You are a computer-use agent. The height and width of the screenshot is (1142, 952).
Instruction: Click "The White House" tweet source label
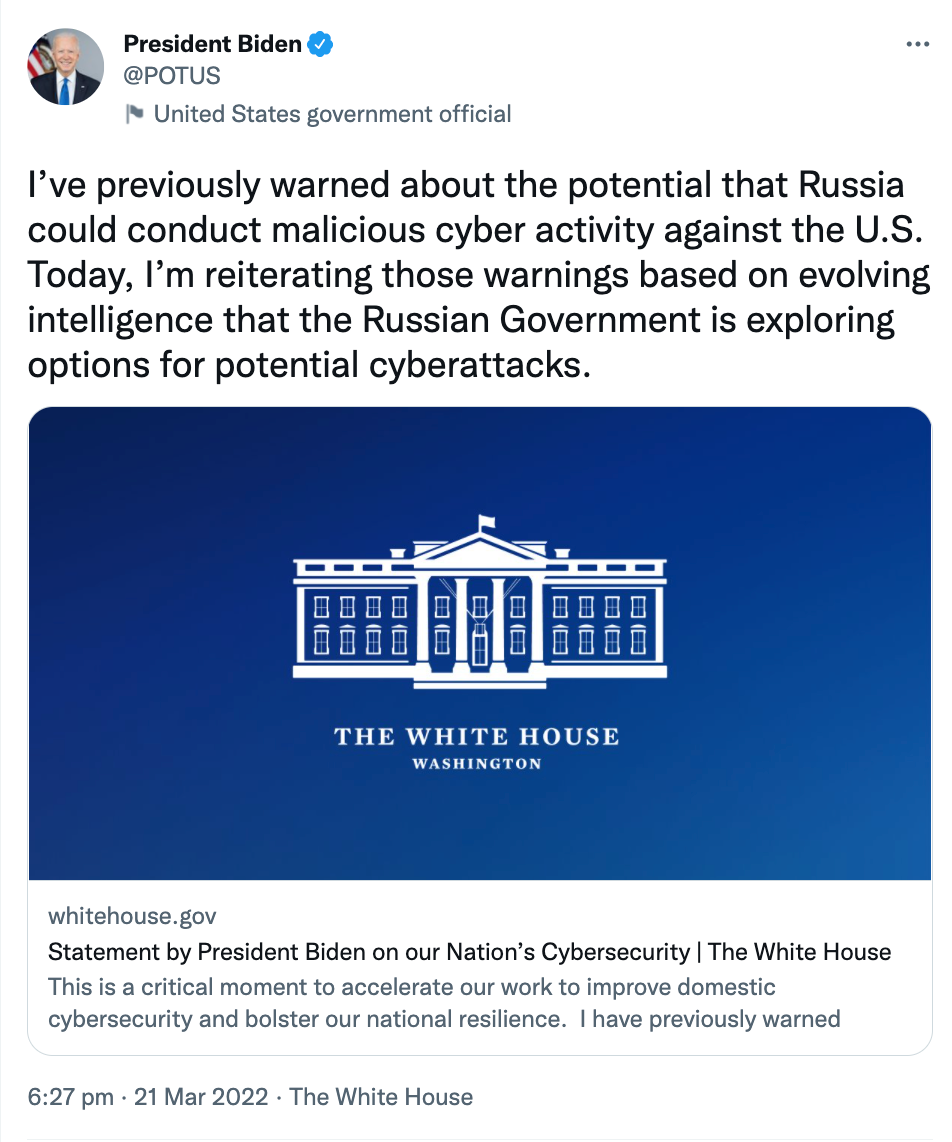click(x=381, y=1097)
